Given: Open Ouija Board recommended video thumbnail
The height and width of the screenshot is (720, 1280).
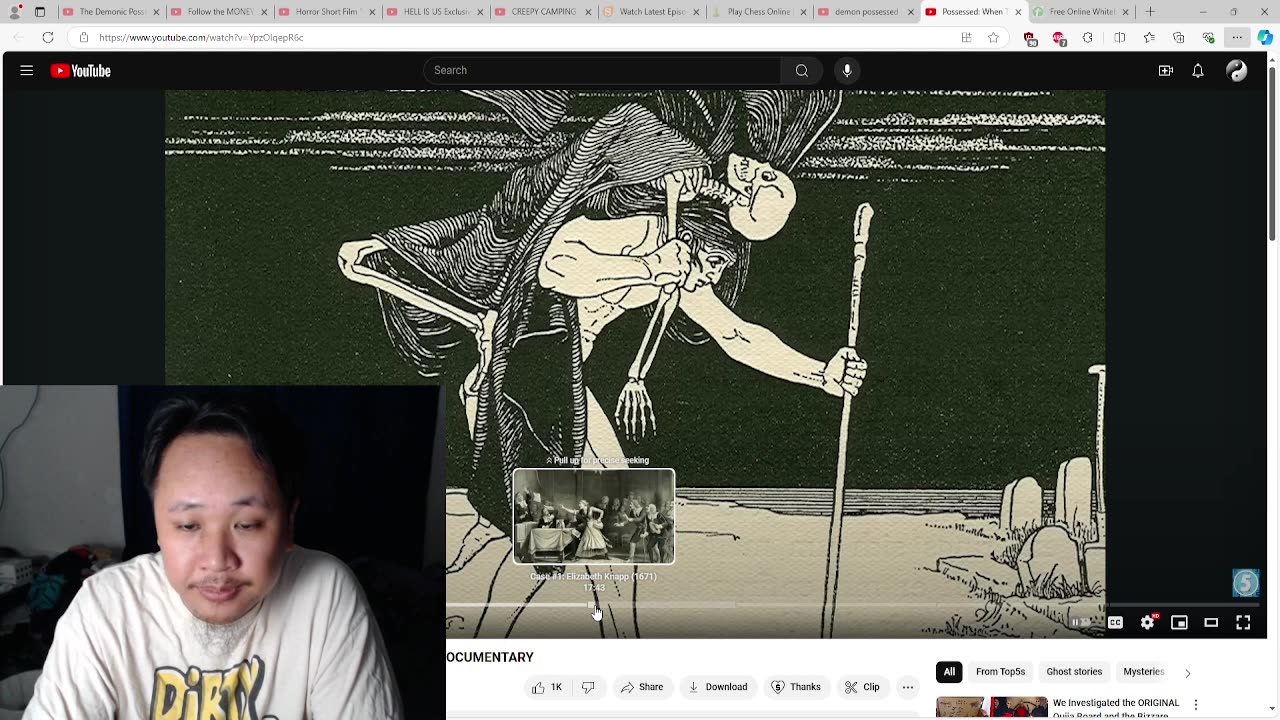Looking at the screenshot, I should point(991,708).
